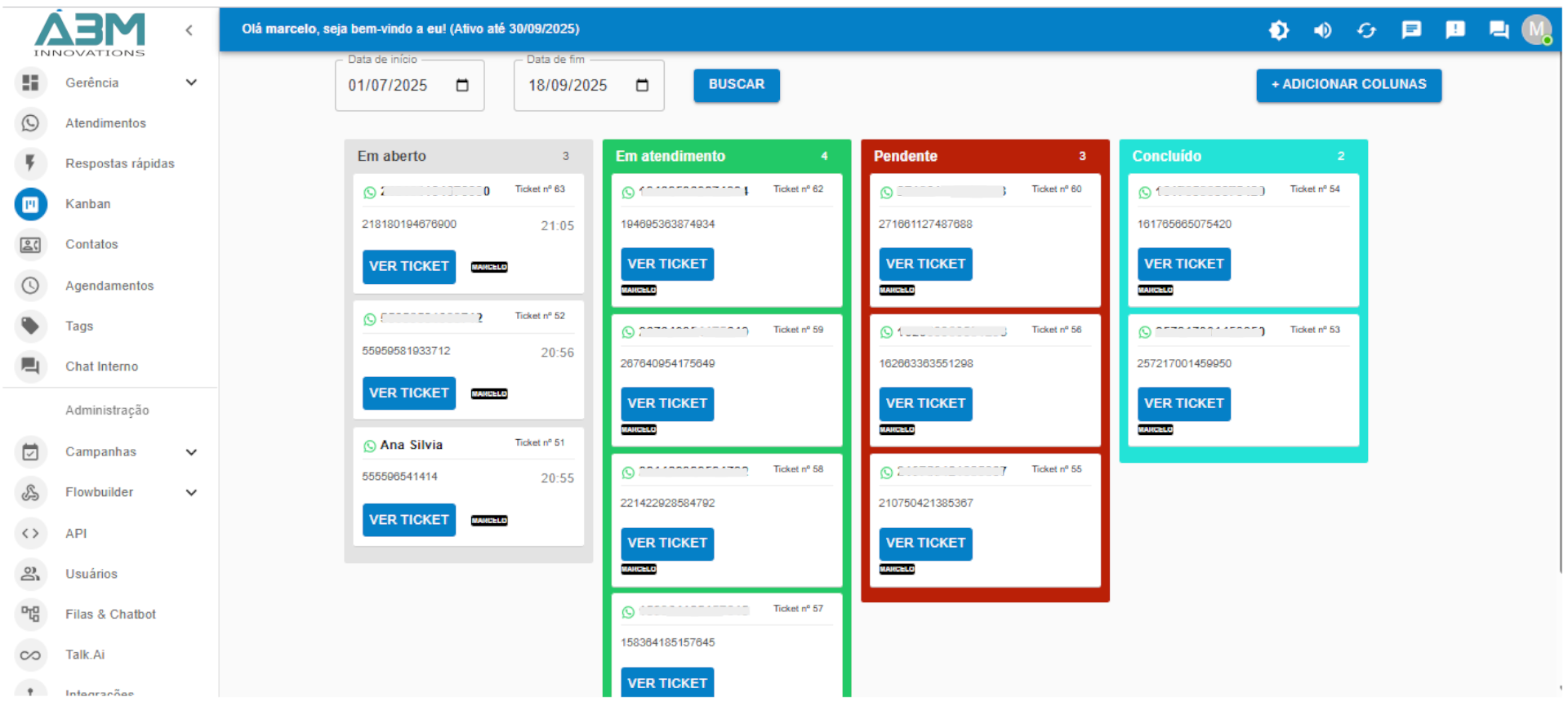
Task: Open calendar picker for Data de início
Action: [462, 86]
